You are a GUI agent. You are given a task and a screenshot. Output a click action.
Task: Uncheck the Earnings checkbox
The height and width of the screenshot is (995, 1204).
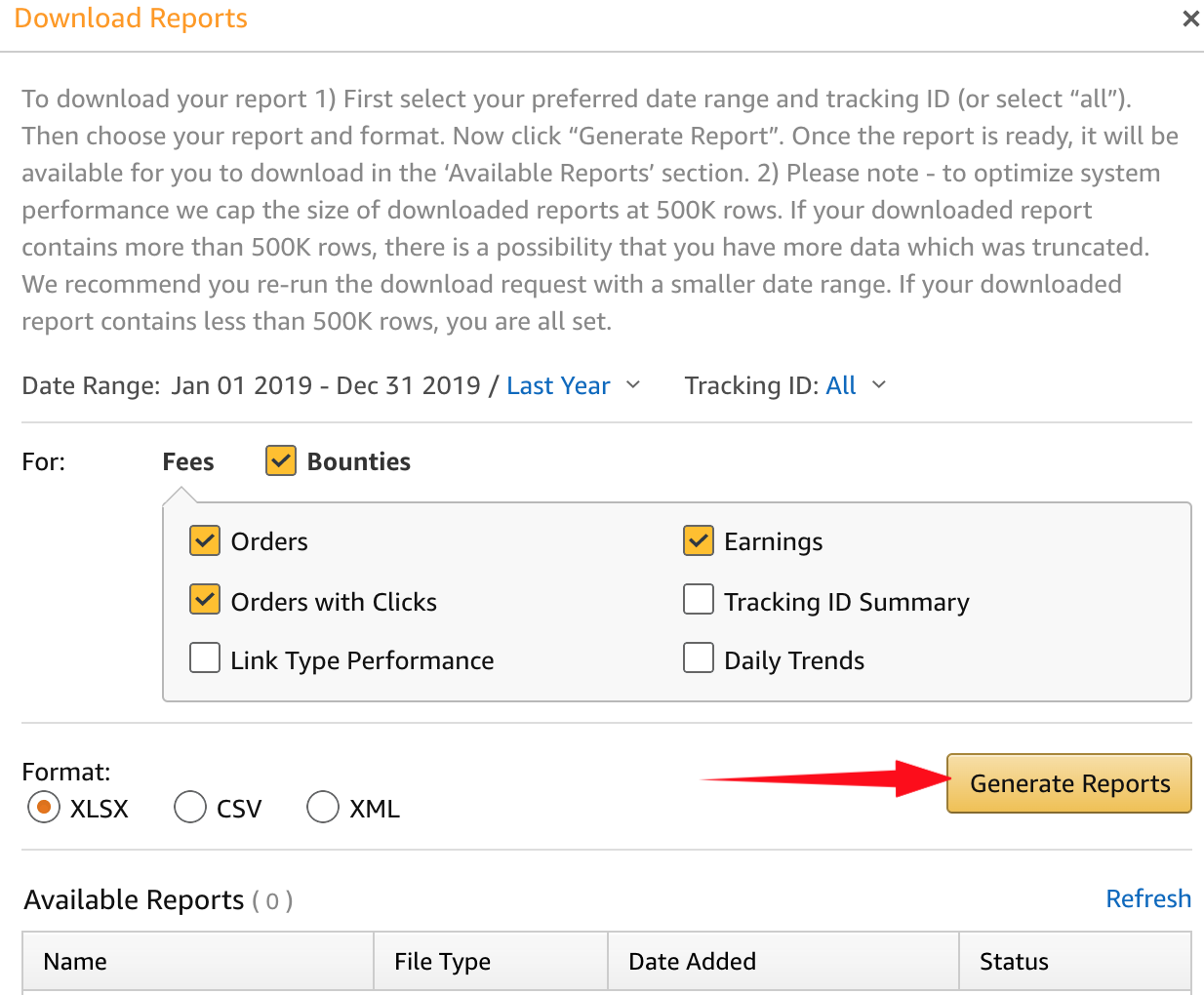point(699,540)
